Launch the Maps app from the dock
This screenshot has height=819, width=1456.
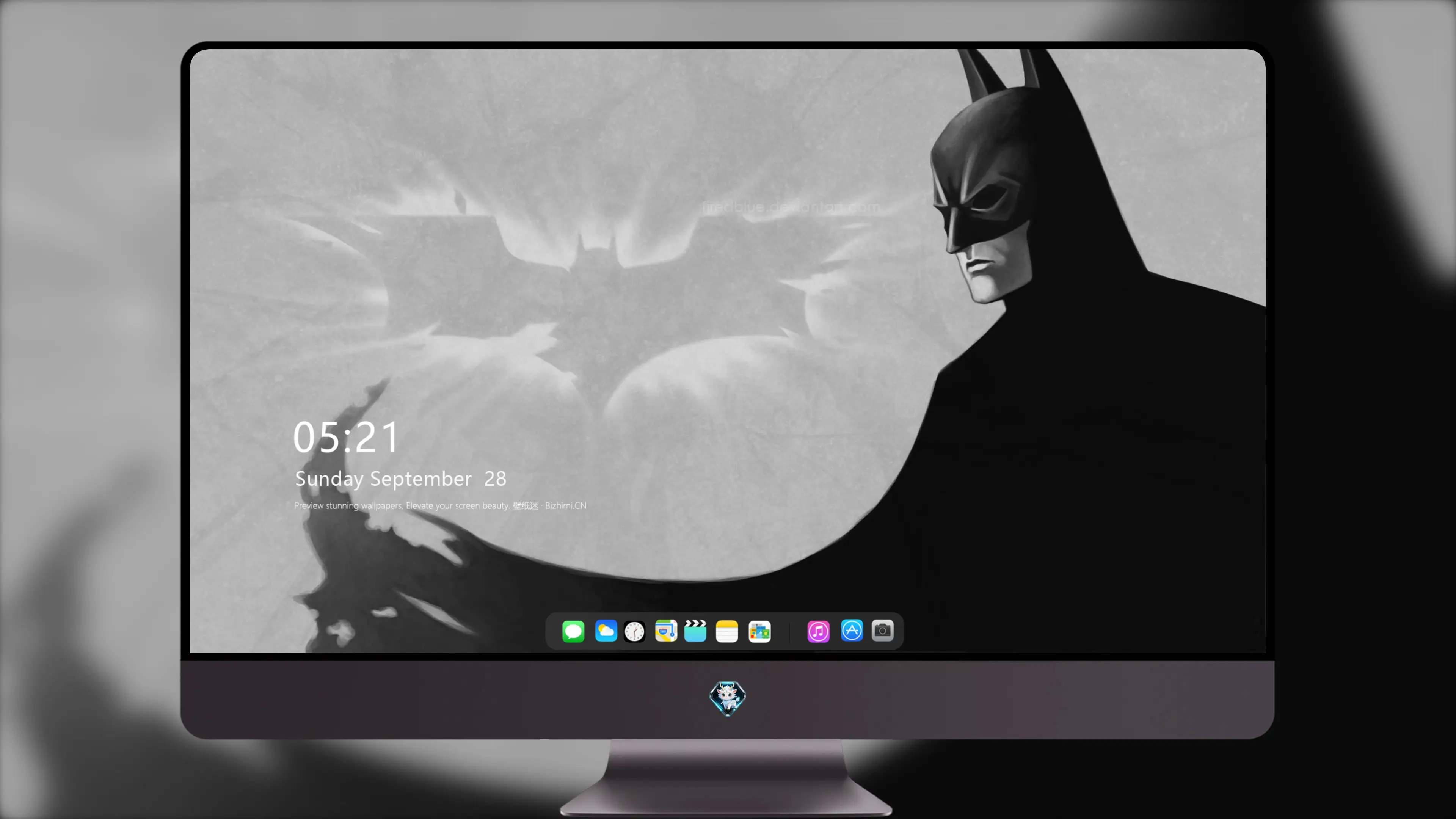click(666, 631)
